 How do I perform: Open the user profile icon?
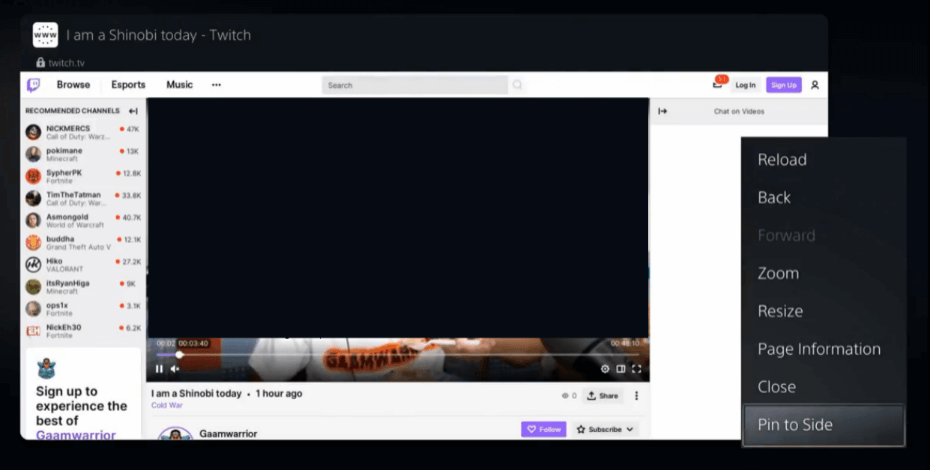point(815,85)
